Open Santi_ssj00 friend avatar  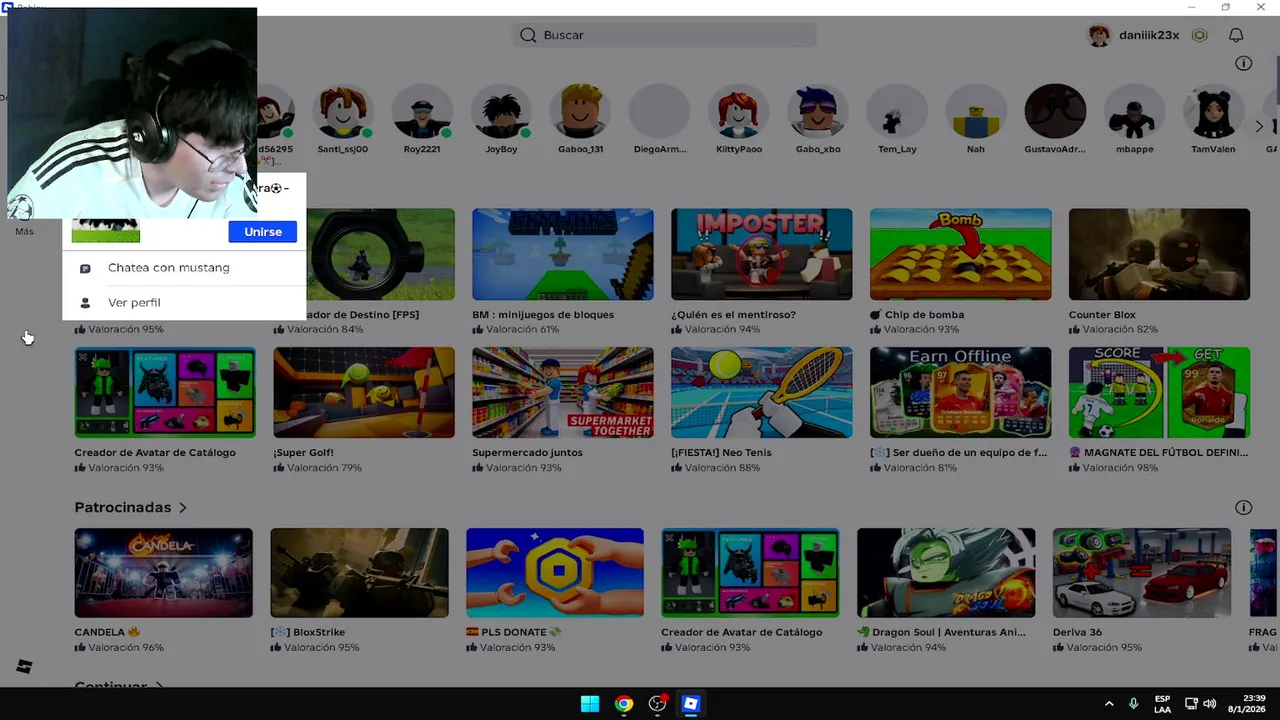343,111
